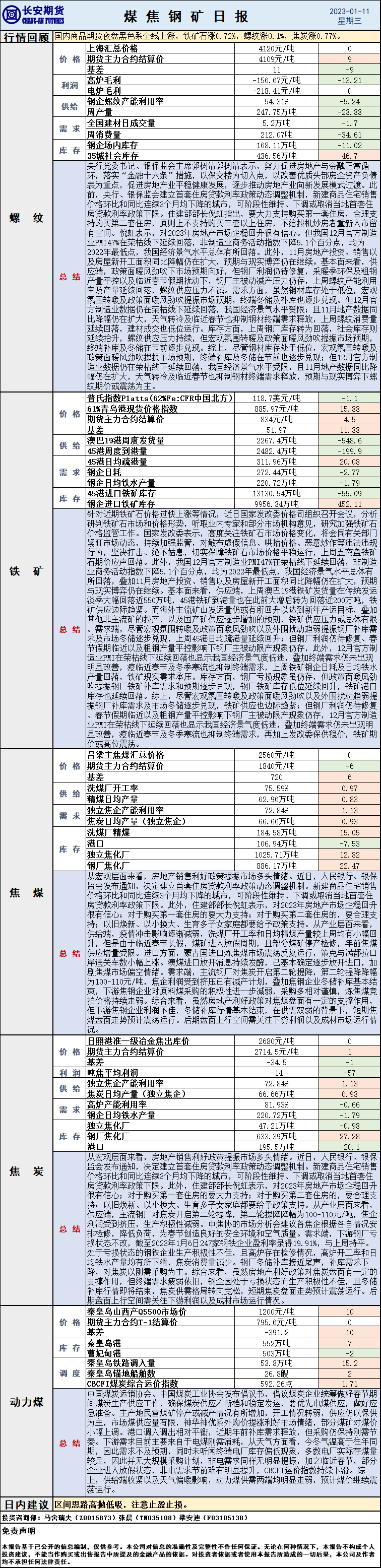Select the 高炉产能利用率 row label

click(117, 1105)
